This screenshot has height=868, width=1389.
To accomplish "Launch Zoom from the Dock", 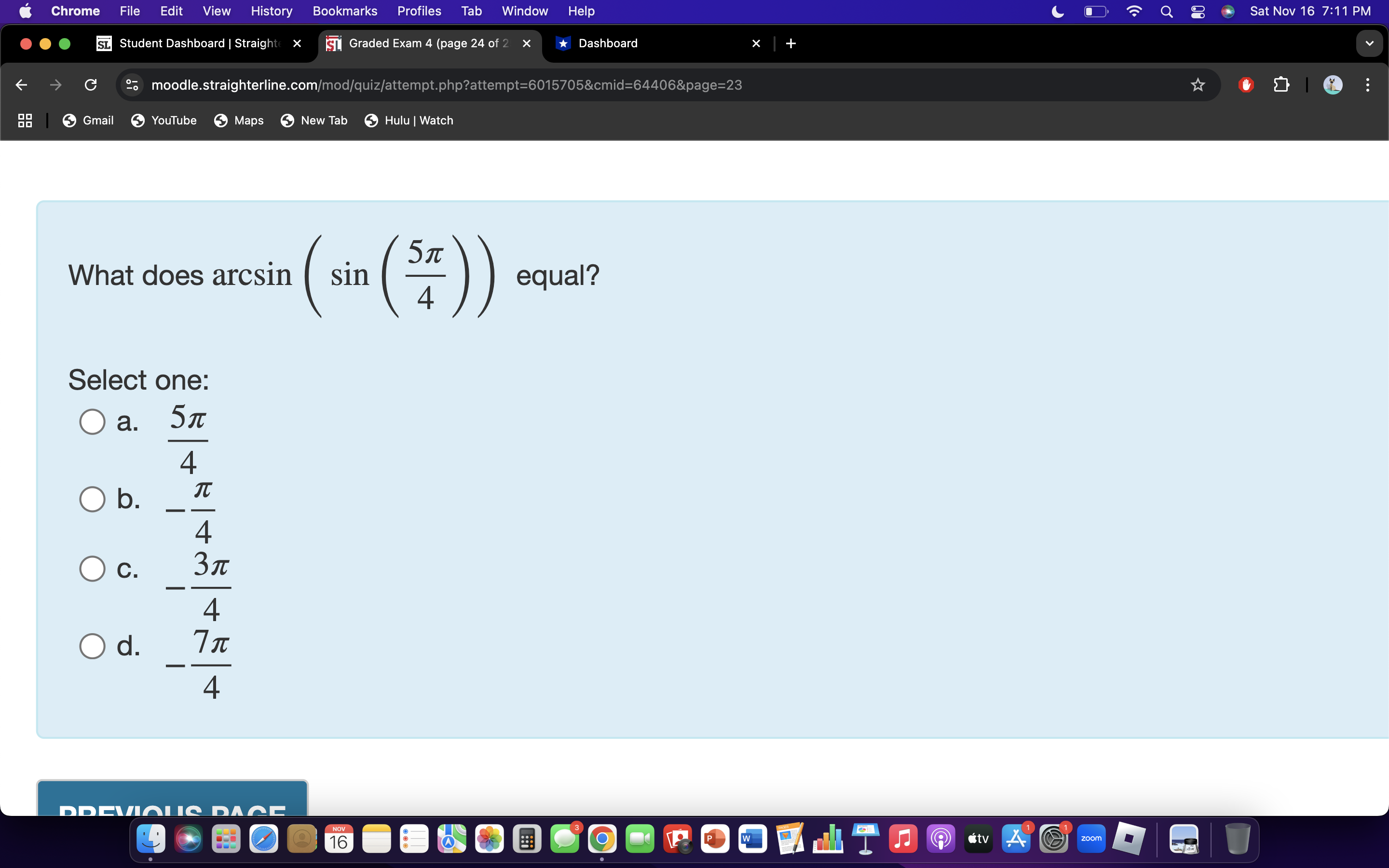I will pos(1092,838).
